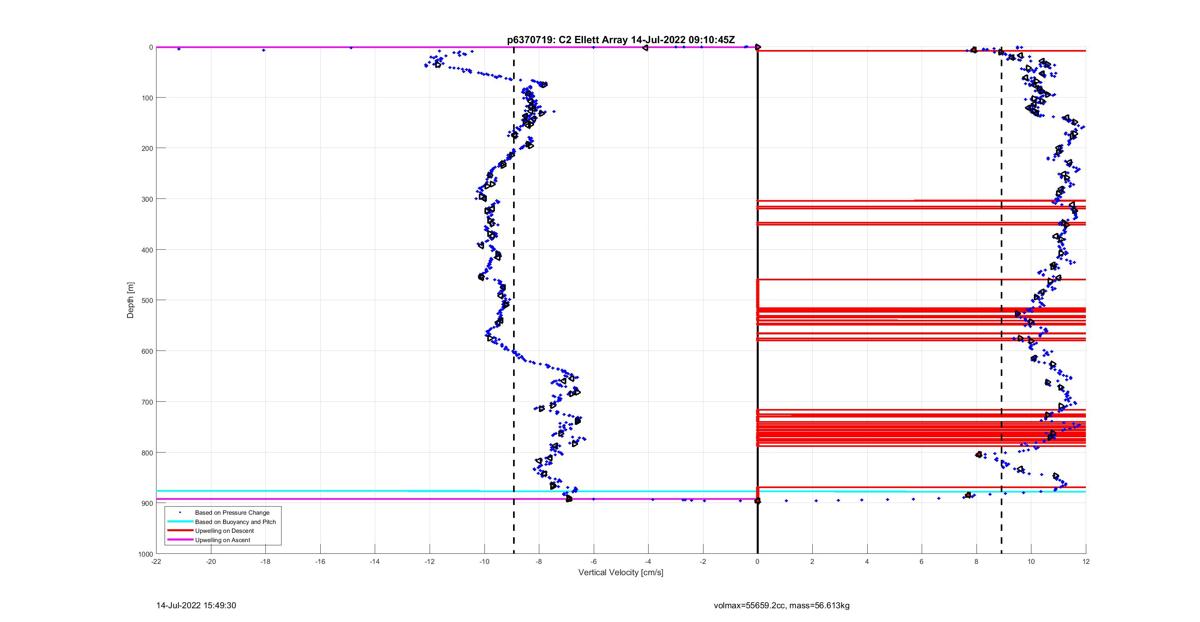Screen dimensions: 1200x622
Task: Click velocity axis tick label '-12'
Action: (429, 562)
